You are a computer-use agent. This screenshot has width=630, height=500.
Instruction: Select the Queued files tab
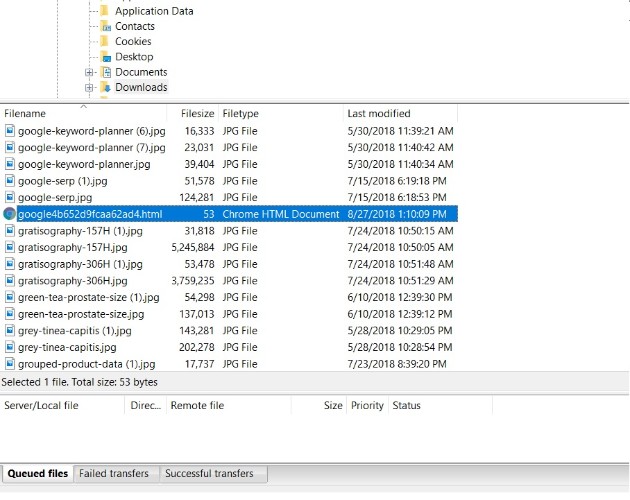[x=38, y=474]
